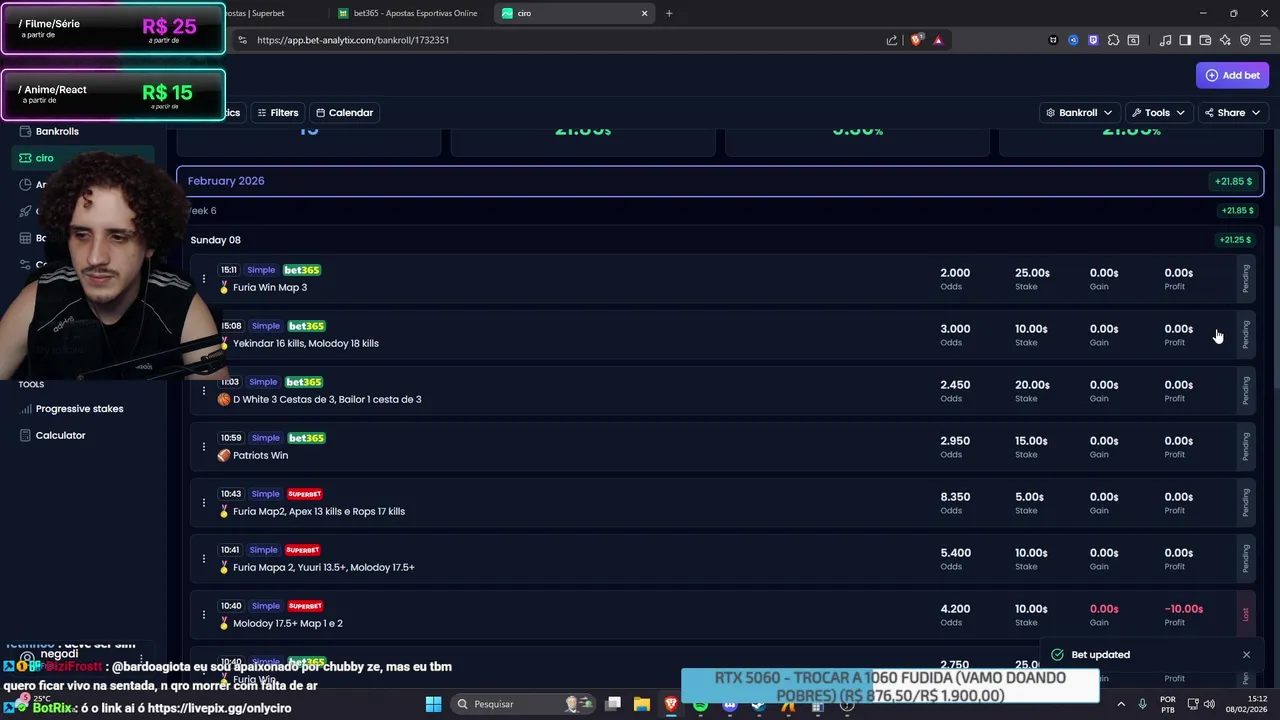Screen dimensions: 1280x720
Task: Open options menu for Furia Win Map 3 bet
Action: pyautogui.click(x=203, y=279)
